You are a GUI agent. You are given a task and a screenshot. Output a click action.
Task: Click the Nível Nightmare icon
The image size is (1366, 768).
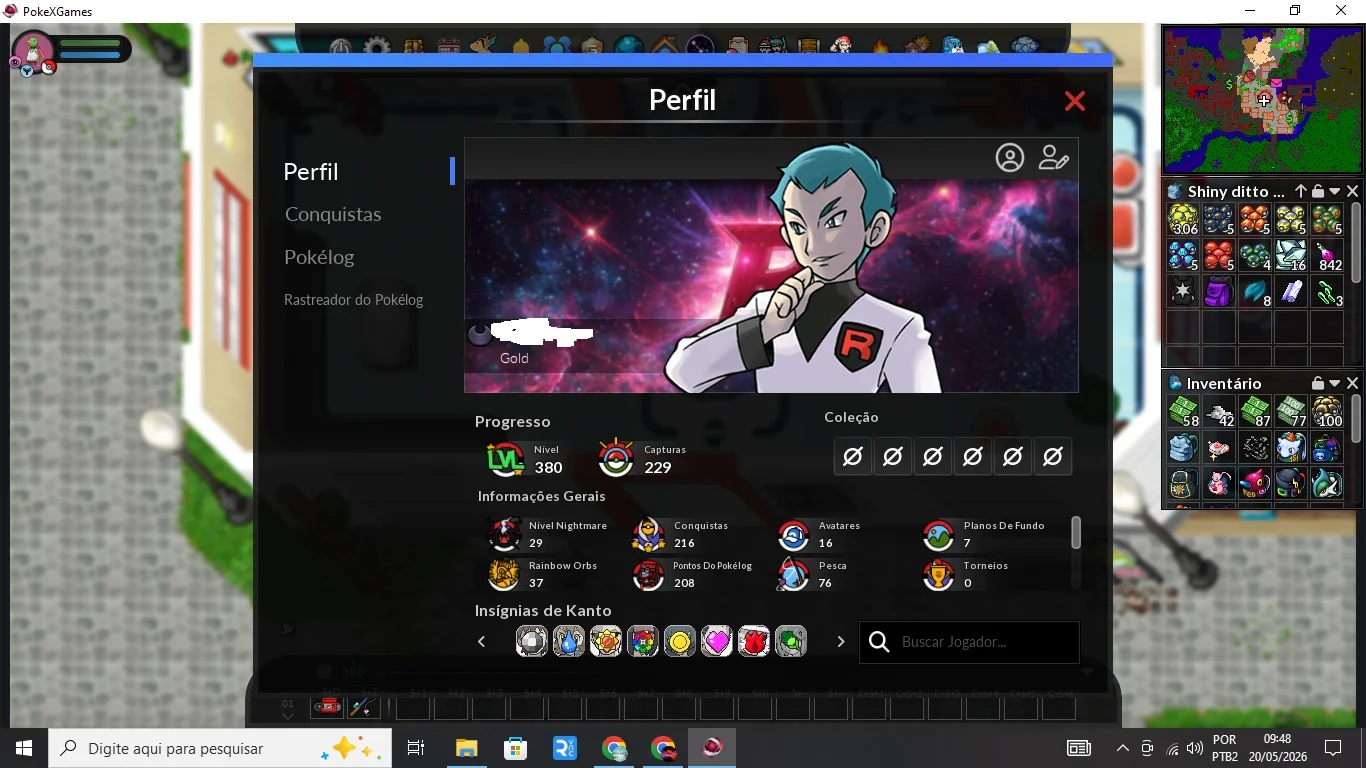(505, 535)
